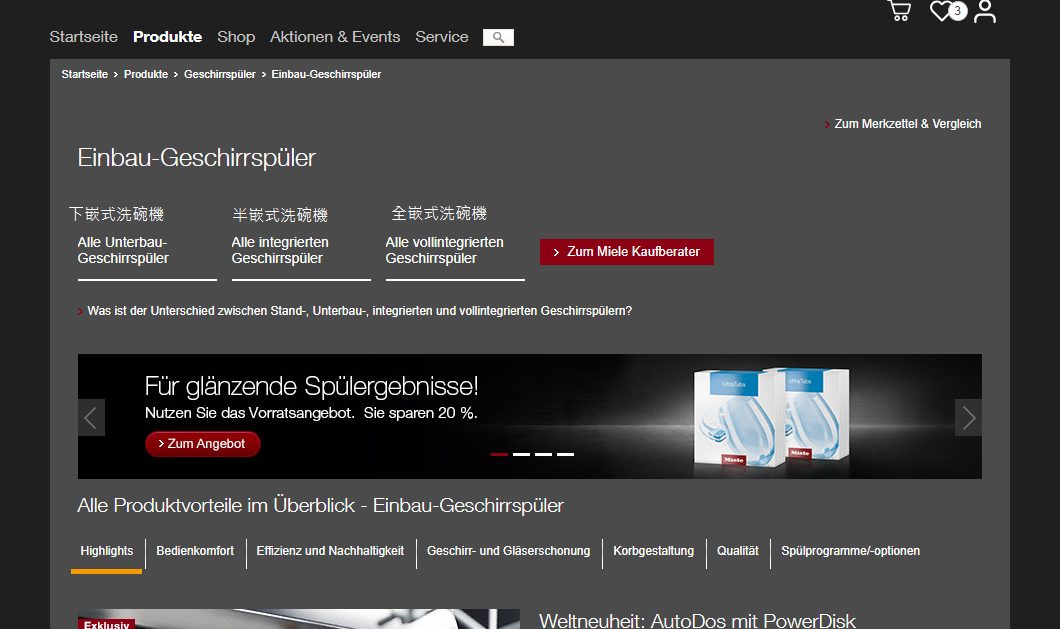Switch to Qualität tab
Screen dimensions: 1060x629
tap(738, 551)
